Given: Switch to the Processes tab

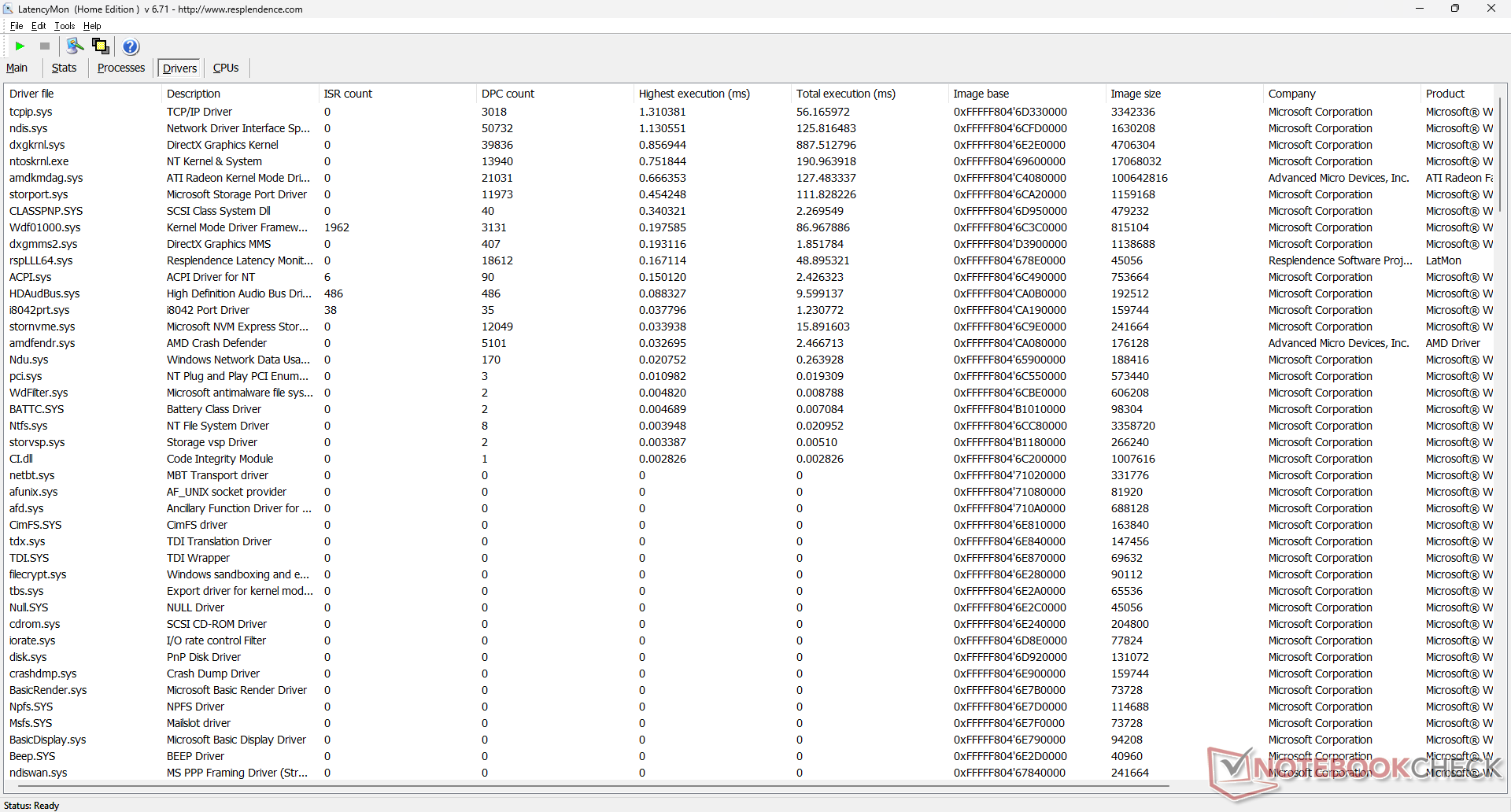Looking at the screenshot, I should (121, 68).
